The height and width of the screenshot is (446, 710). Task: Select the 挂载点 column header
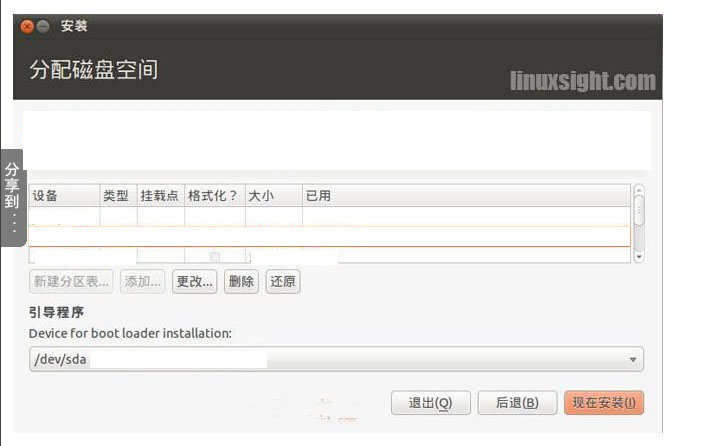click(x=161, y=196)
